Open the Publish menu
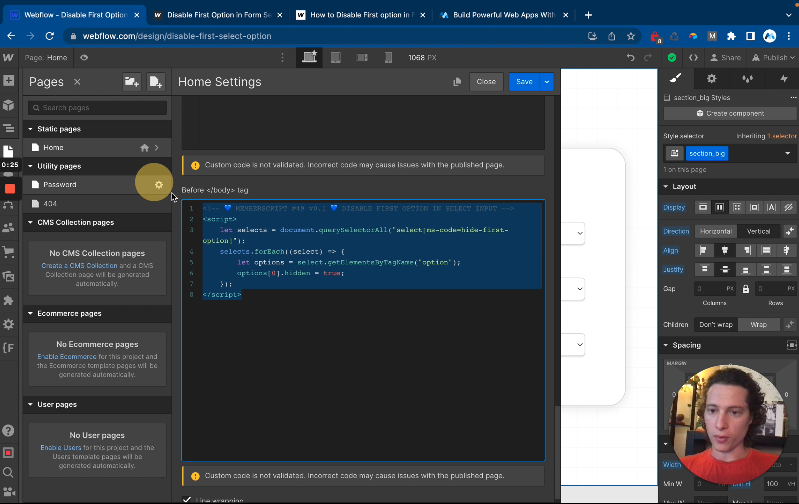Screen dimensions: 799x504 click(774, 58)
